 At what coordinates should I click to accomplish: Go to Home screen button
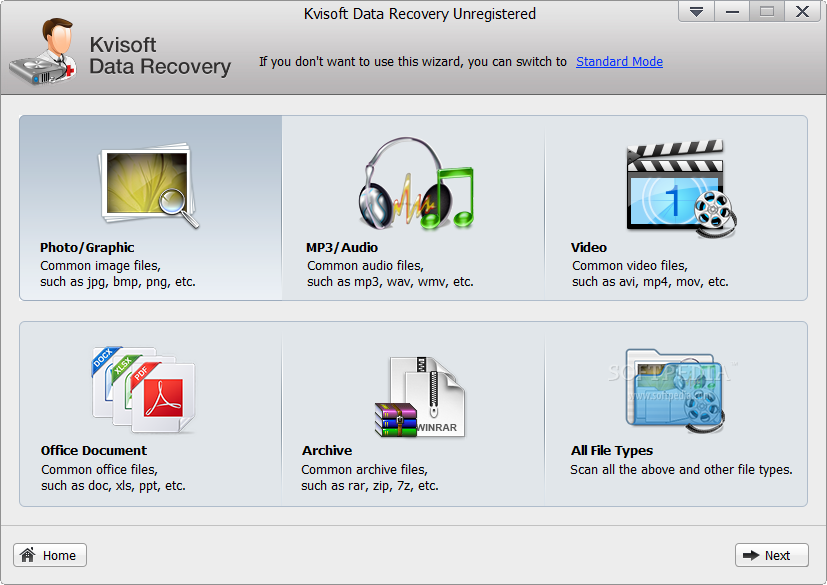tap(50, 555)
